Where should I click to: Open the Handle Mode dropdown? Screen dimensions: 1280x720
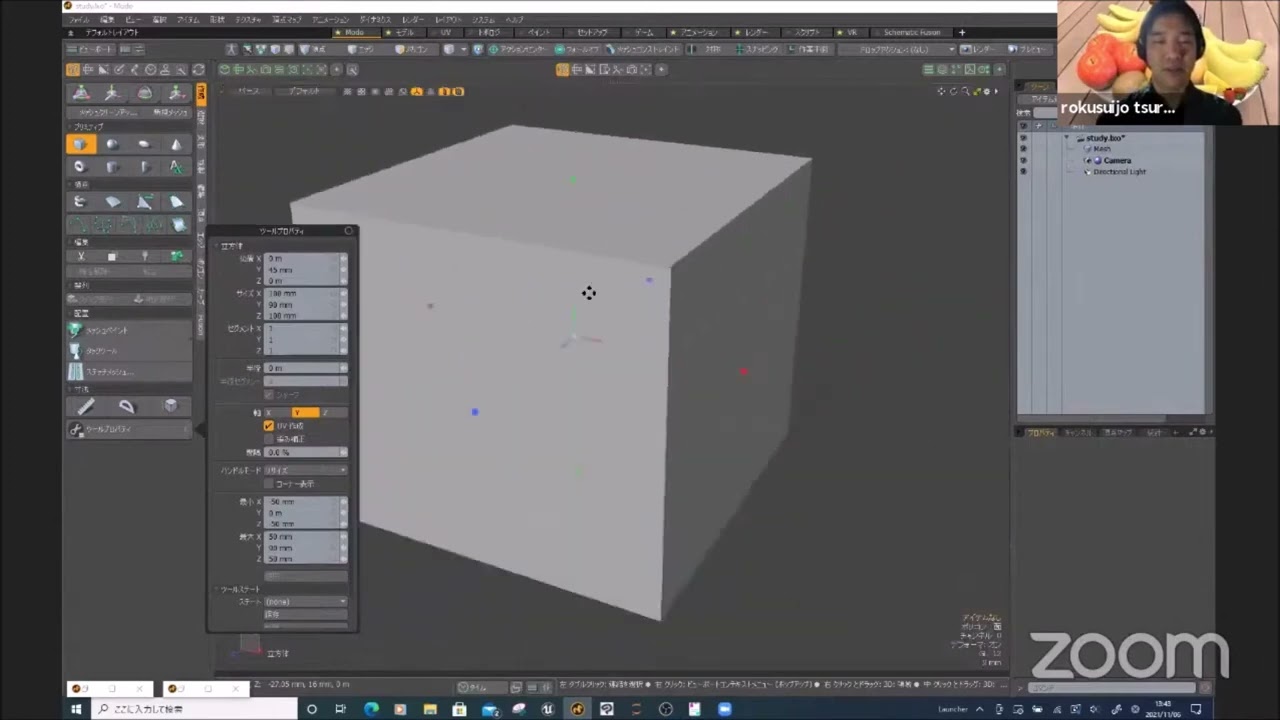point(305,470)
